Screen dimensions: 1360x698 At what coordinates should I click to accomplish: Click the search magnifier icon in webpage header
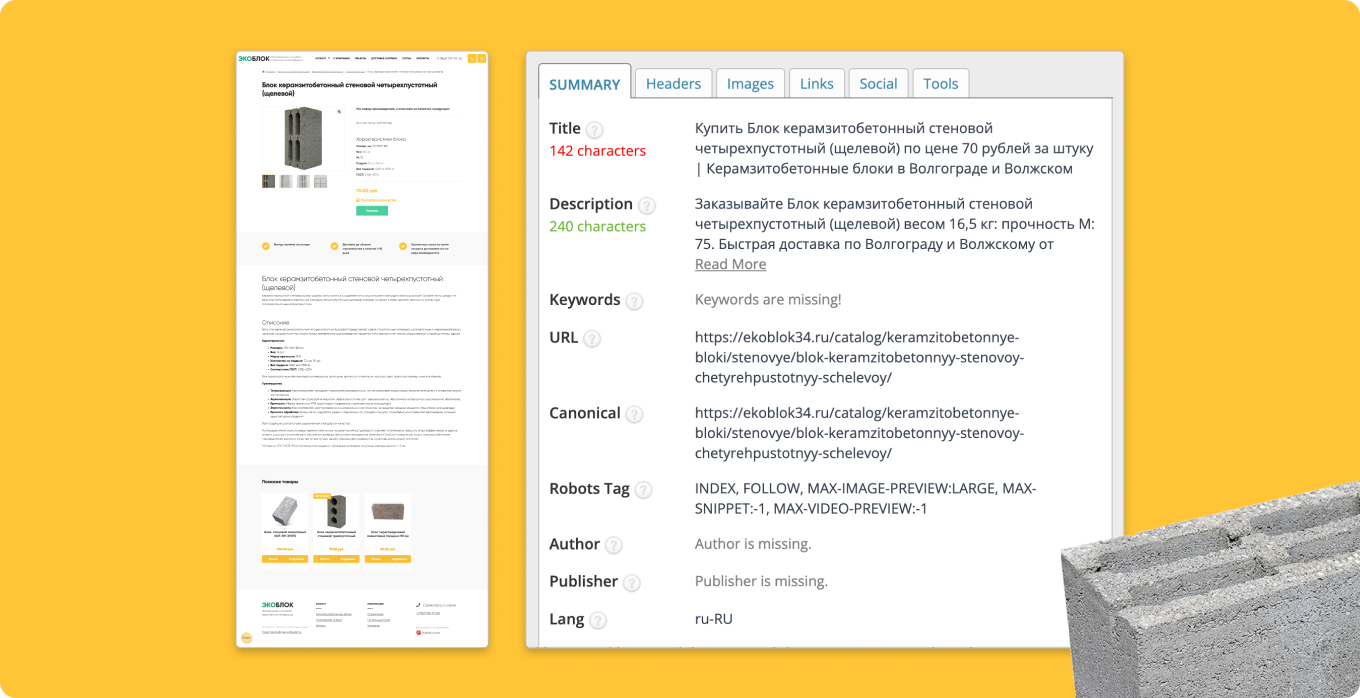[x=482, y=59]
